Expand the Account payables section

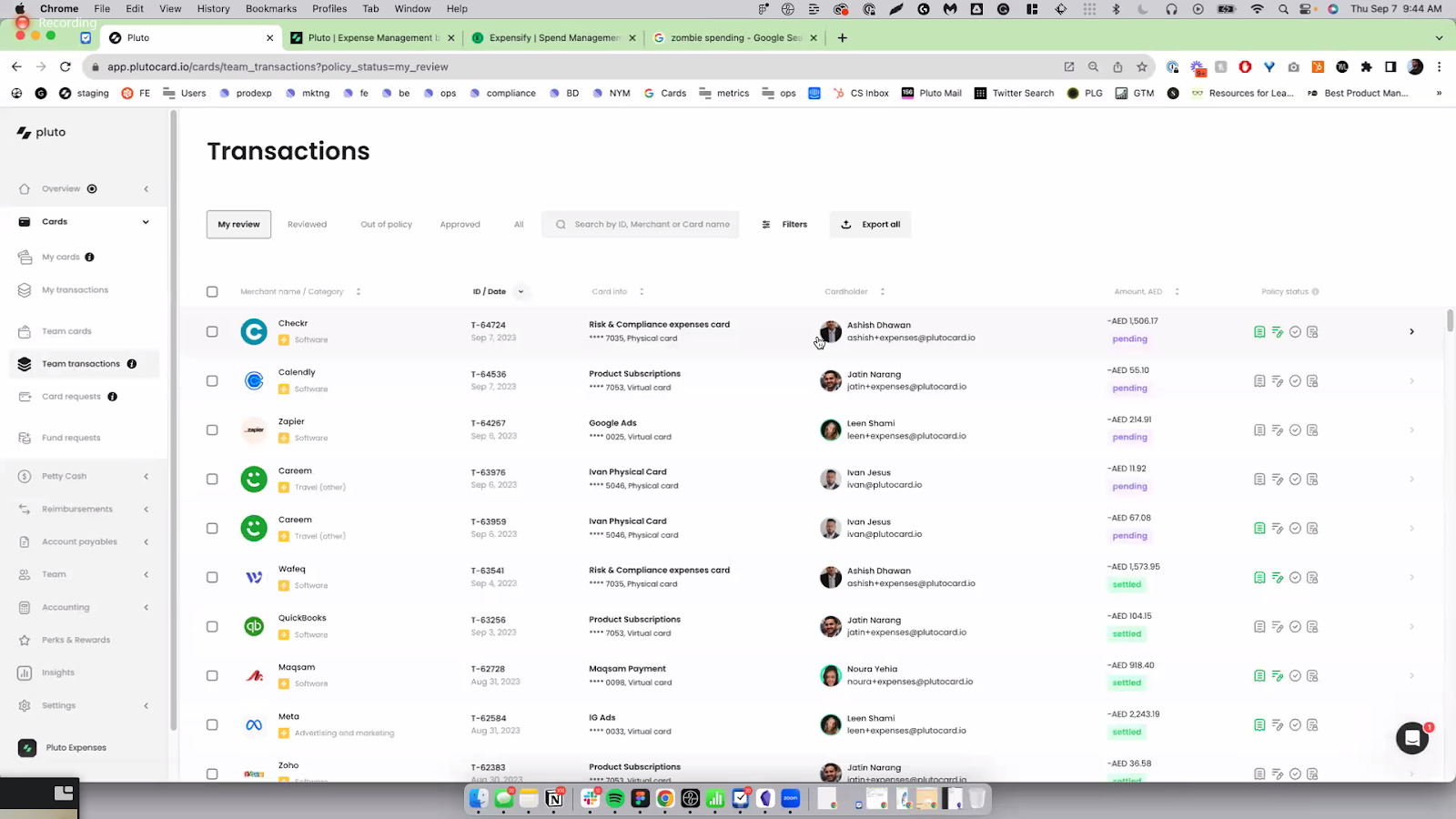(x=146, y=542)
